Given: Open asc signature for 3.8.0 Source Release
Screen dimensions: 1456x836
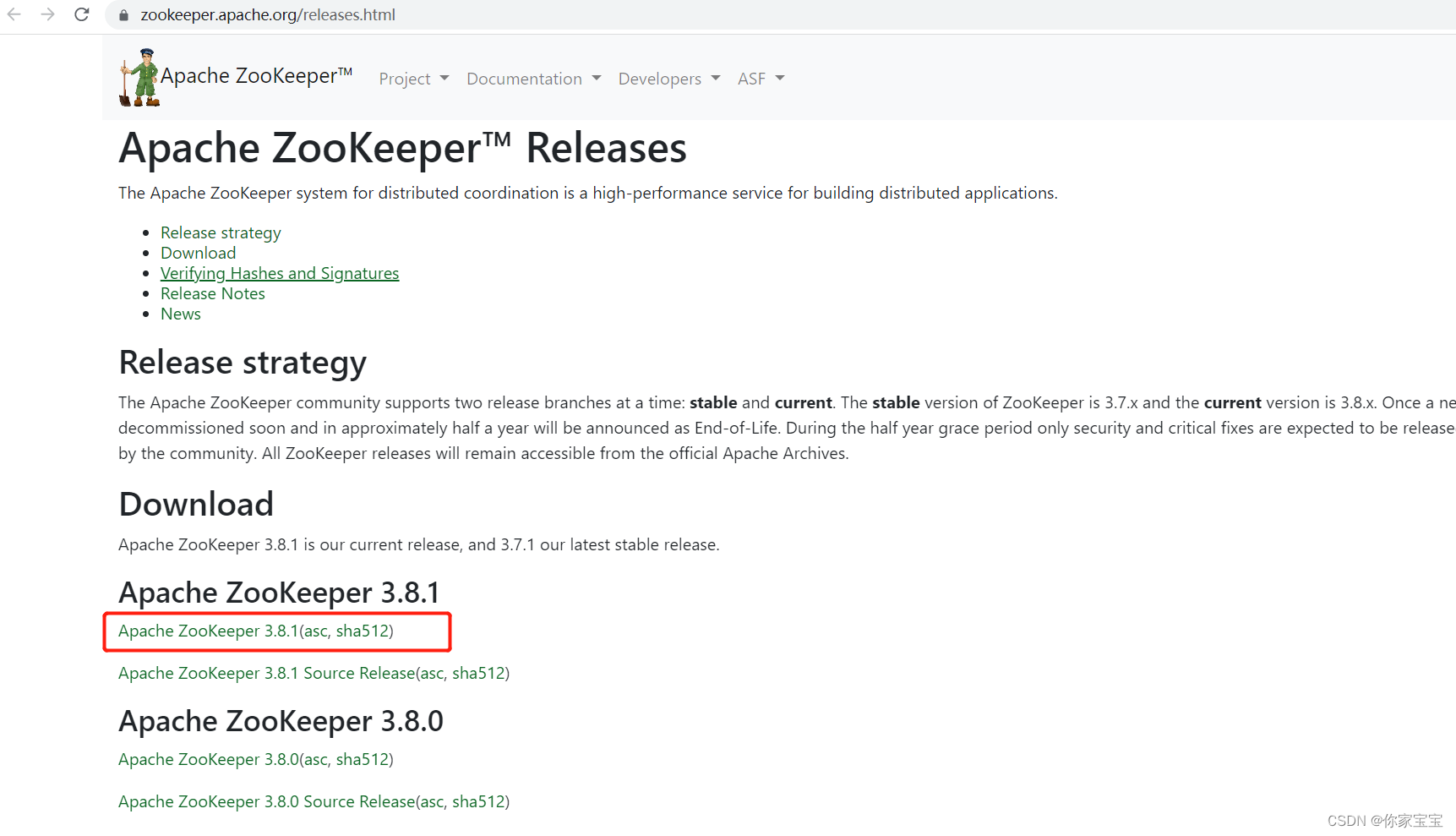Looking at the screenshot, I should coord(432,801).
